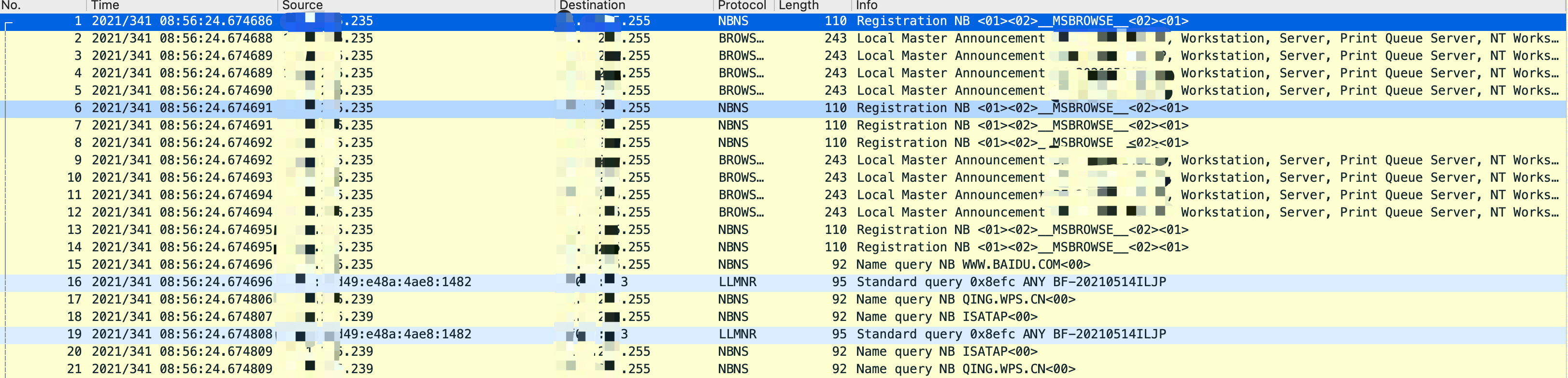Click packet 6 length value 110
The width and height of the screenshot is (1568, 378).
[836, 108]
